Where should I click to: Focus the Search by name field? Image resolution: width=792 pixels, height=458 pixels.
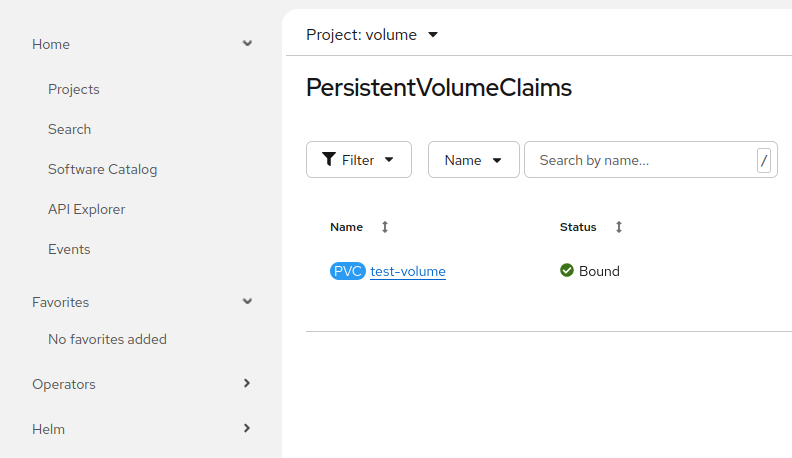[640, 160]
